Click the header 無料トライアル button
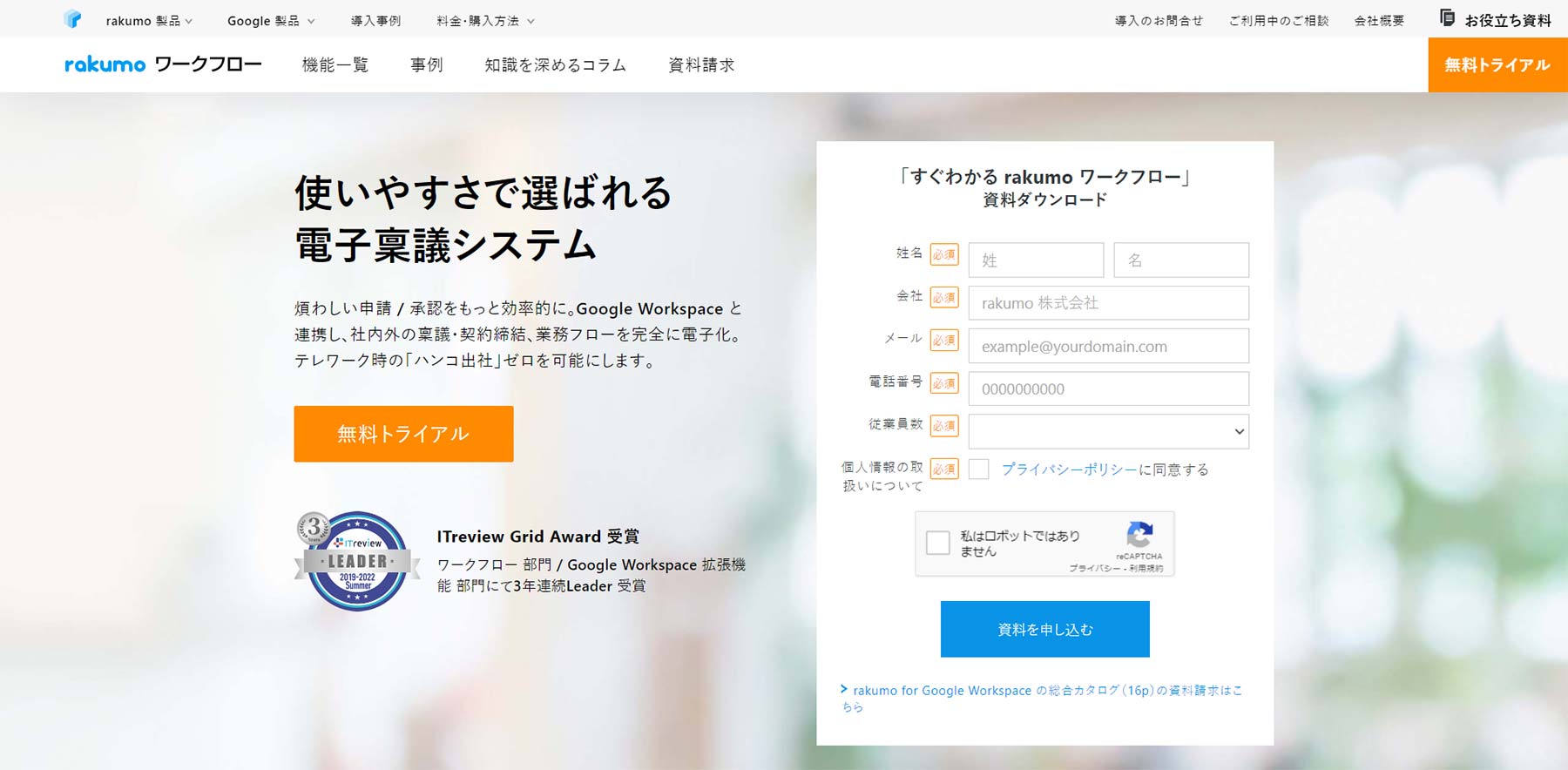1568x770 pixels. pyautogui.click(x=1497, y=64)
